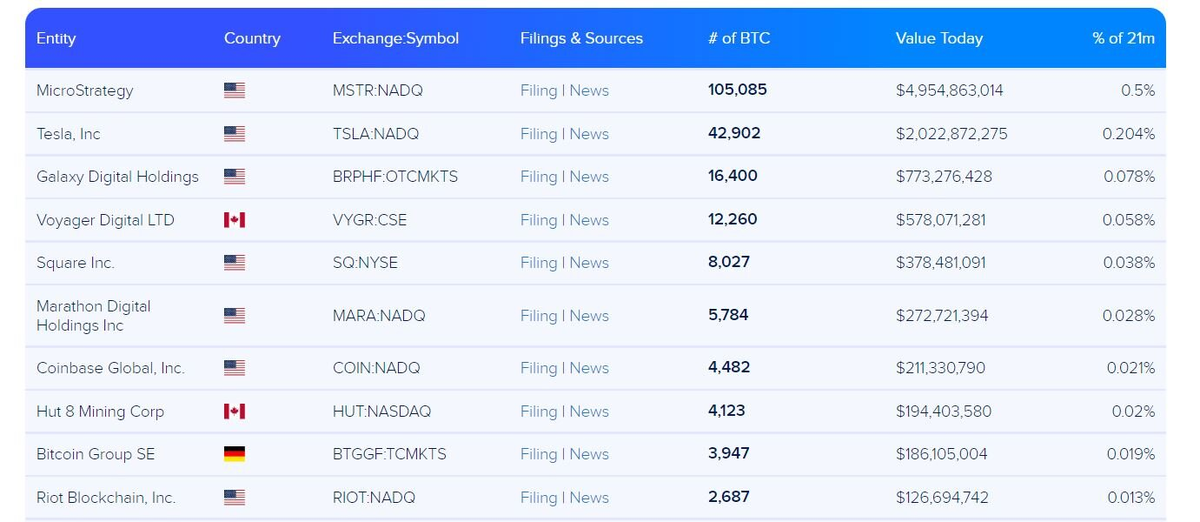Open the News link for Voyager Digital LTD
The height and width of the screenshot is (522, 1200).
[589, 219]
